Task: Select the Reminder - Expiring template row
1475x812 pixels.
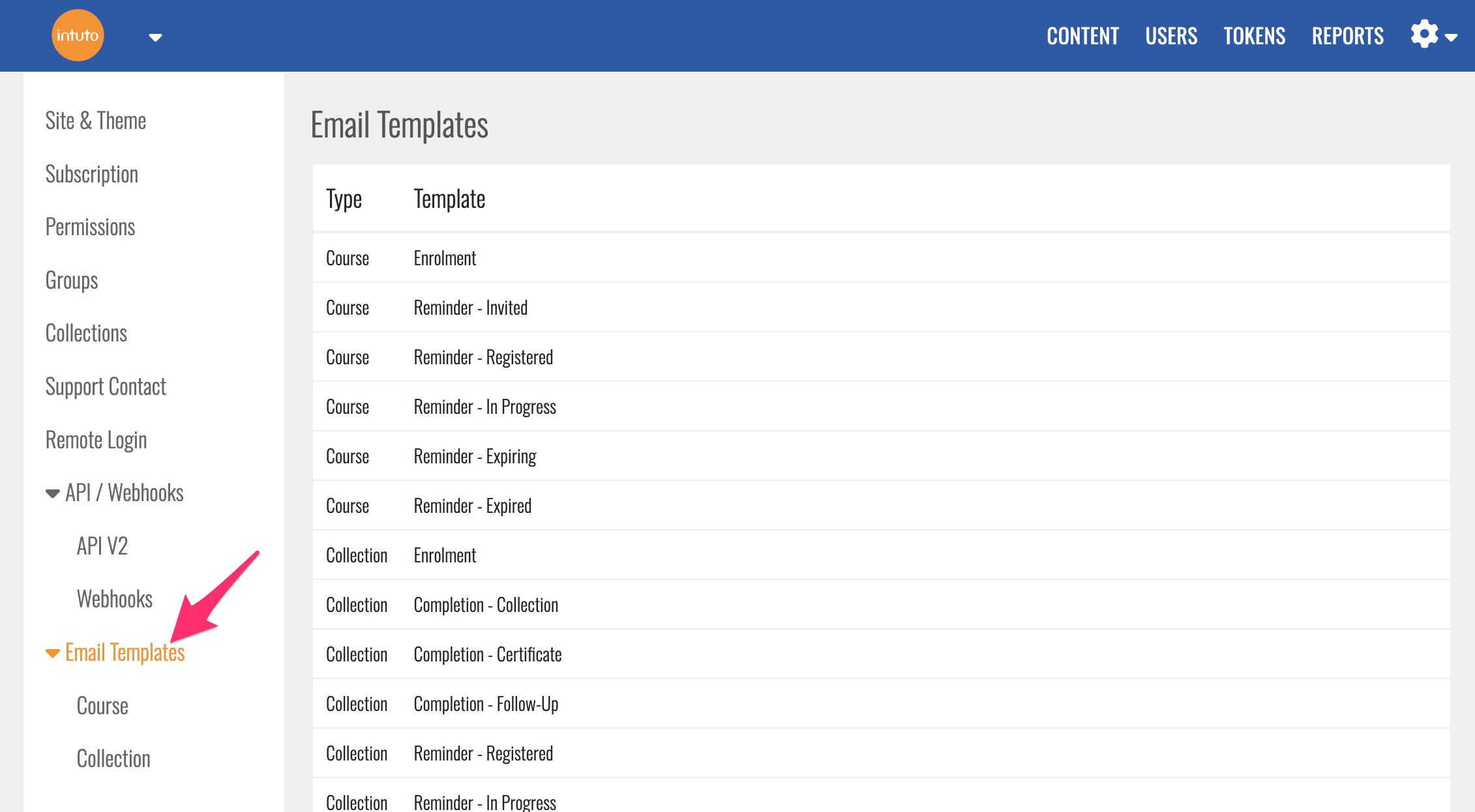Action: (475, 456)
